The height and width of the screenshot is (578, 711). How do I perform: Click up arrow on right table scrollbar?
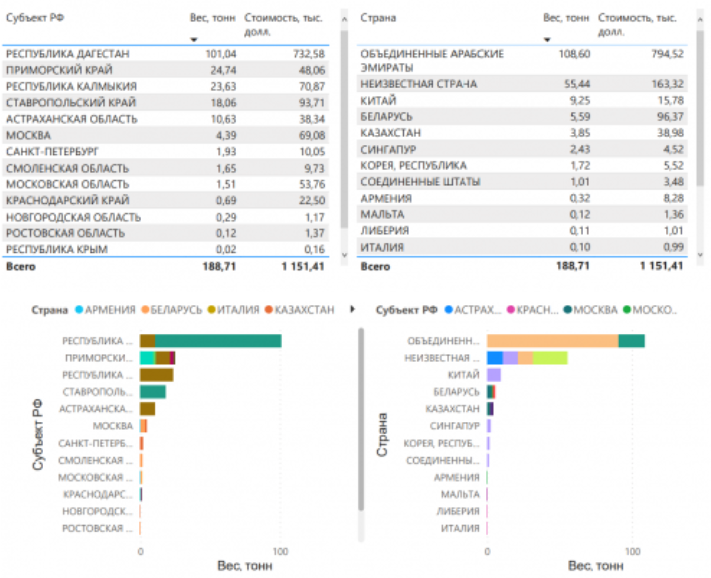click(698, 17)
